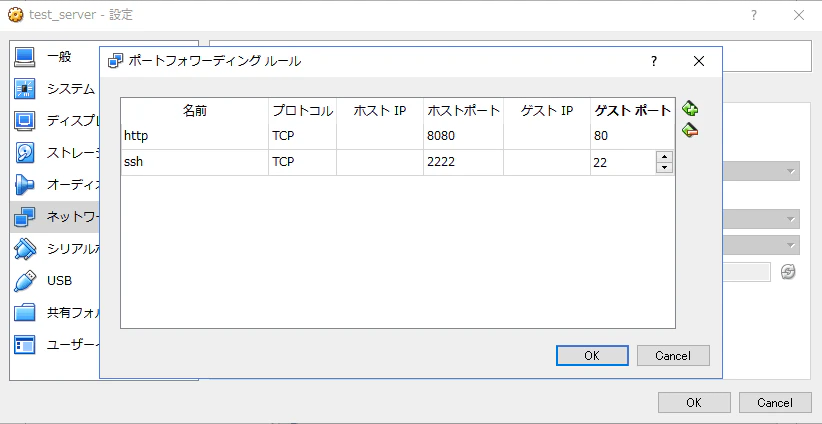Click the ゲスト ポート column header
Image resolution: width=822 pixels, height=424 pixels.
[x=632, y=110]
